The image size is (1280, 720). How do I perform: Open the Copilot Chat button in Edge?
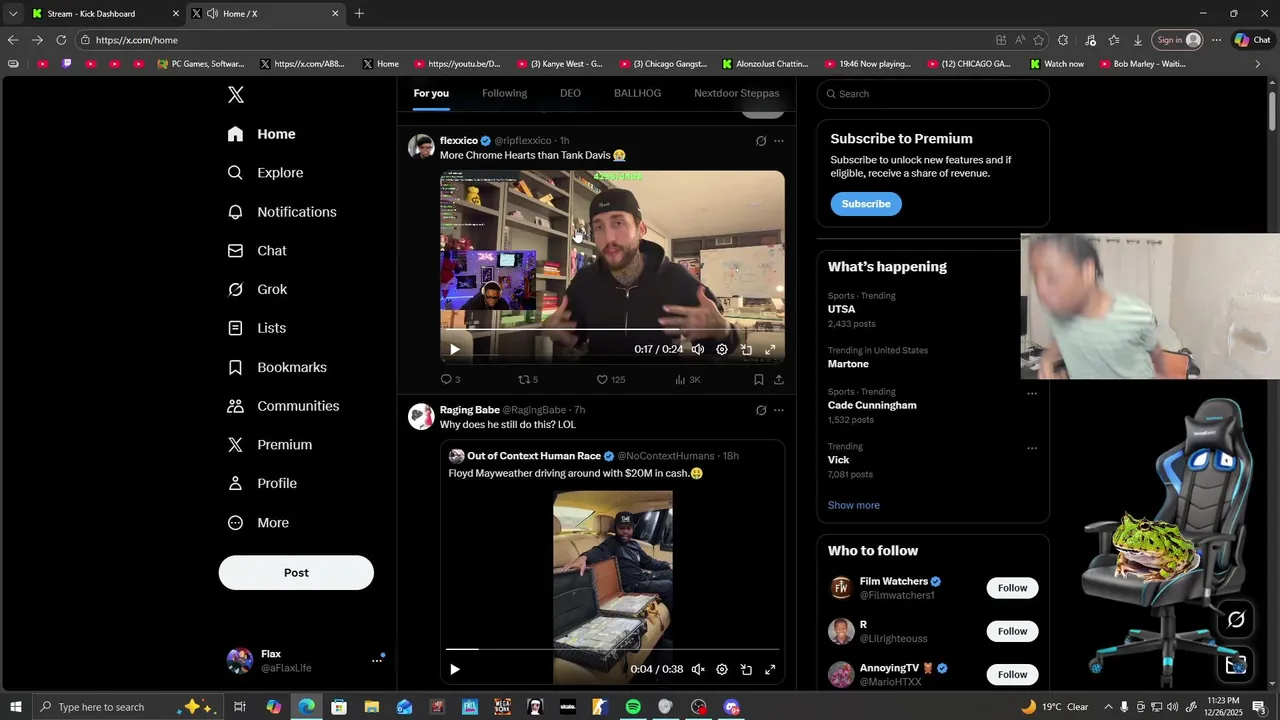[x=1253, y=40]
